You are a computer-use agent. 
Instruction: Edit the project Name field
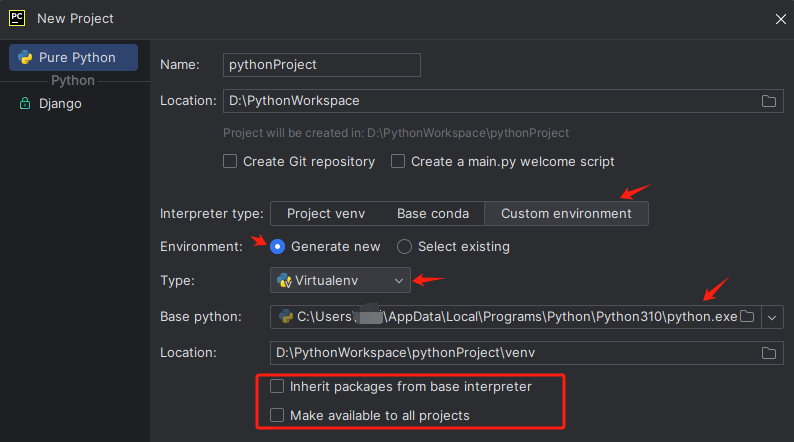[322, 65]
